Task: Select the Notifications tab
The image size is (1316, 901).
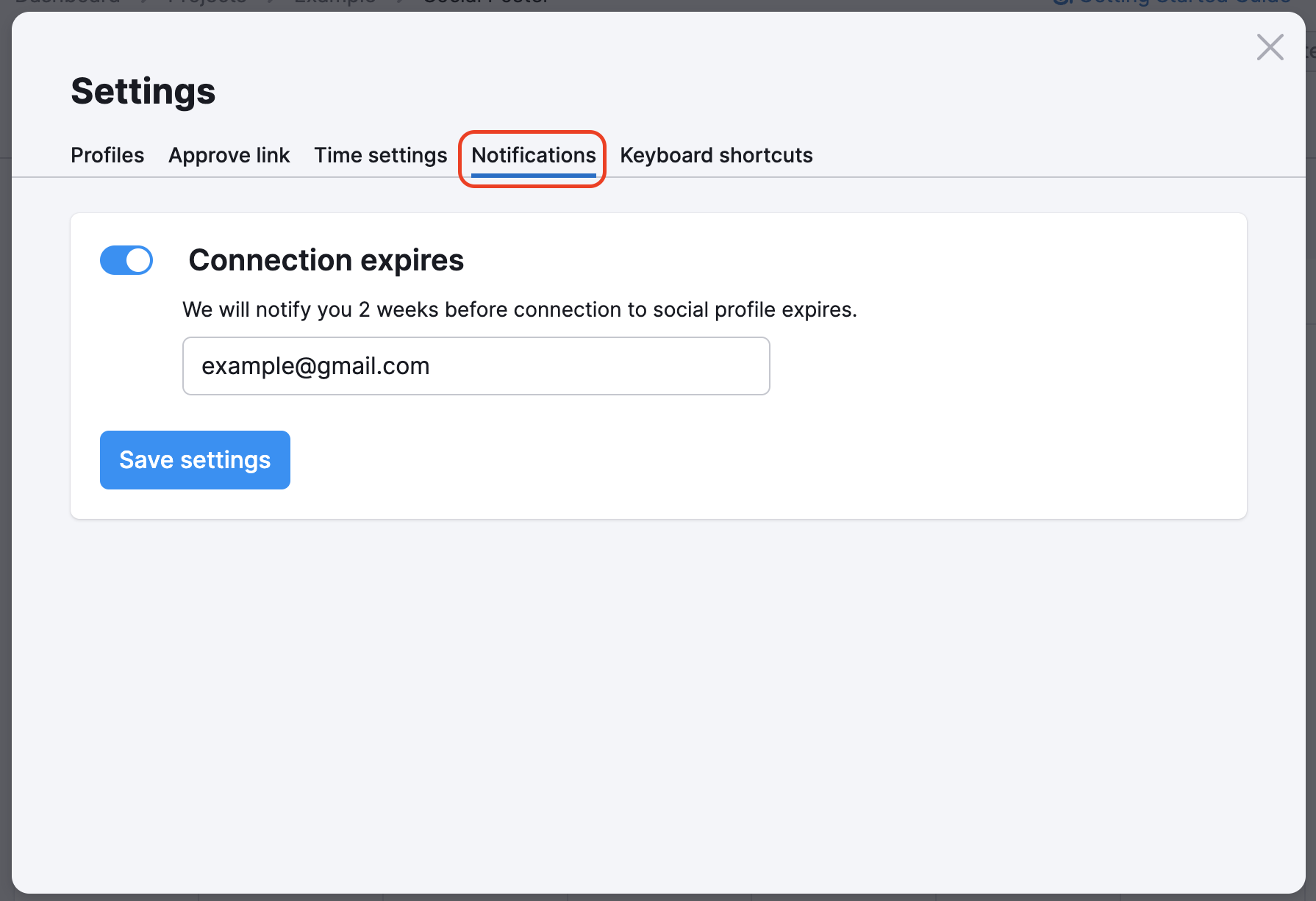Action: [x=532, y=155]
